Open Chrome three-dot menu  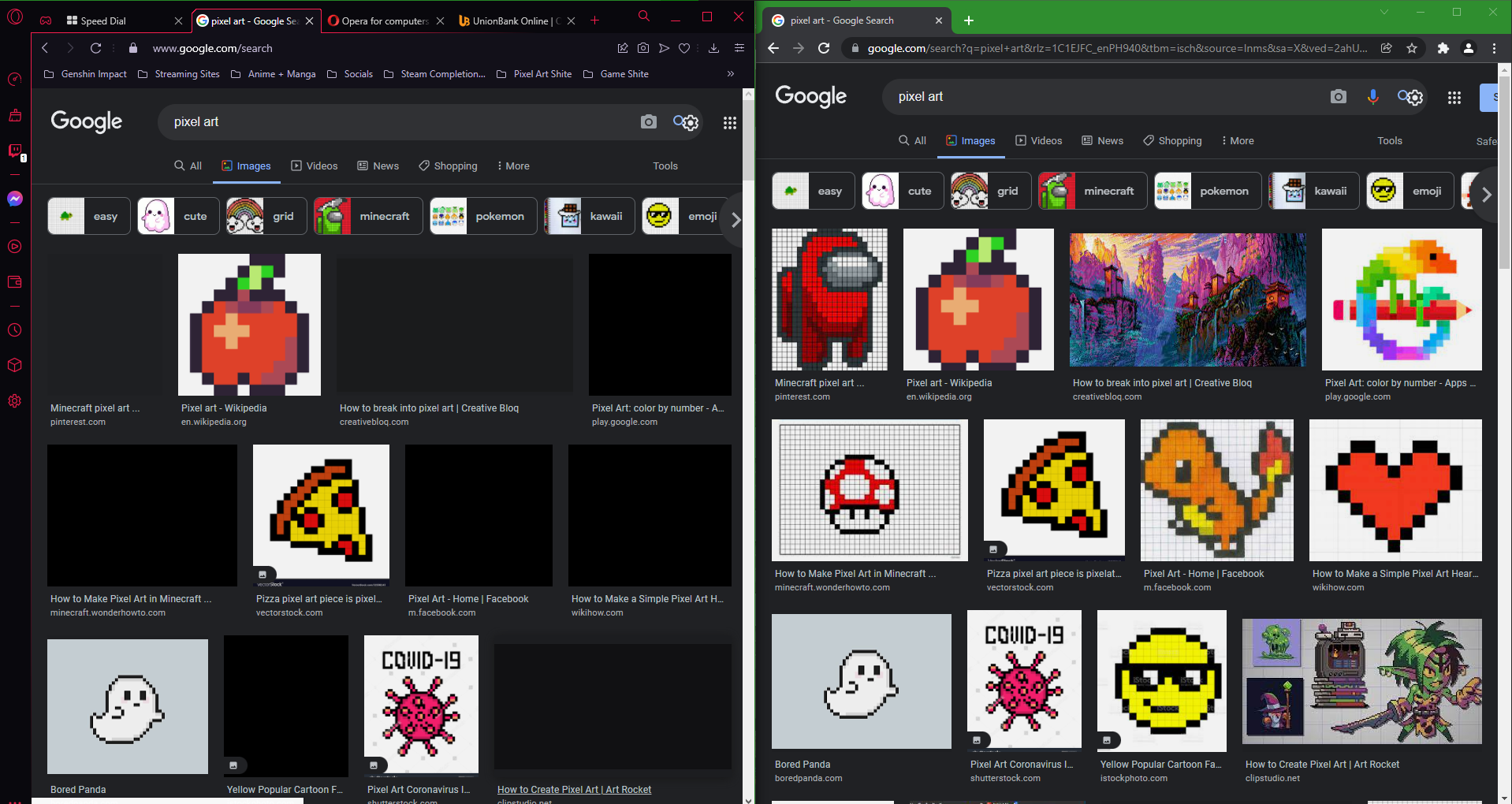pos(1495,48)
